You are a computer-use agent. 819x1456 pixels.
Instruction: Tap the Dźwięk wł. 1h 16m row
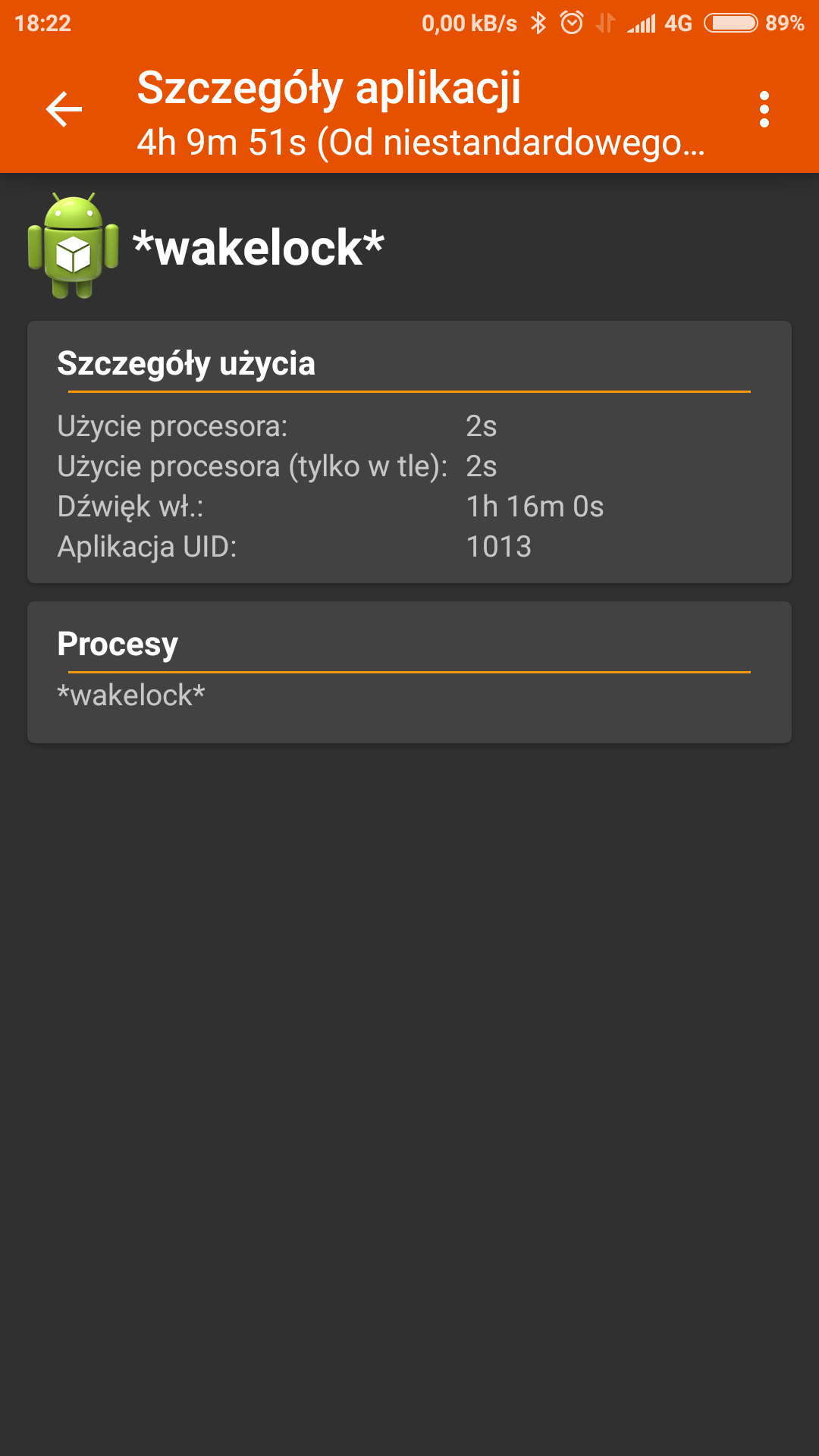(330, 507)
